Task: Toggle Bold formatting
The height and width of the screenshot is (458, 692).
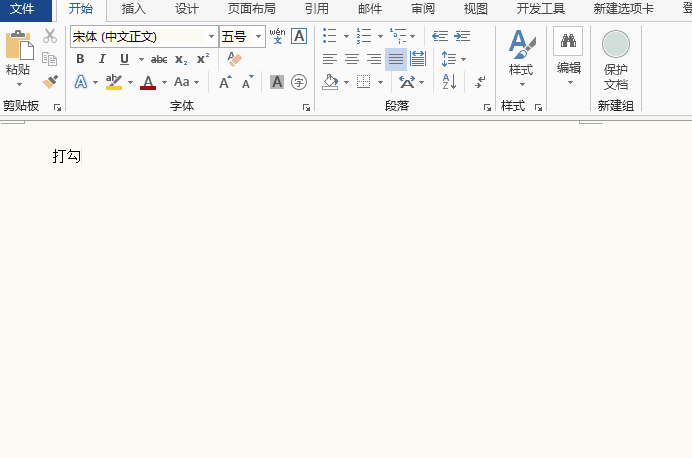Action: click(x=80, y=59)
